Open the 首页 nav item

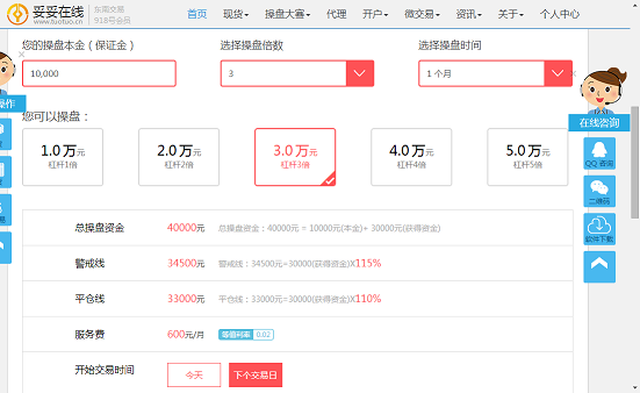(x=197, y=14)
